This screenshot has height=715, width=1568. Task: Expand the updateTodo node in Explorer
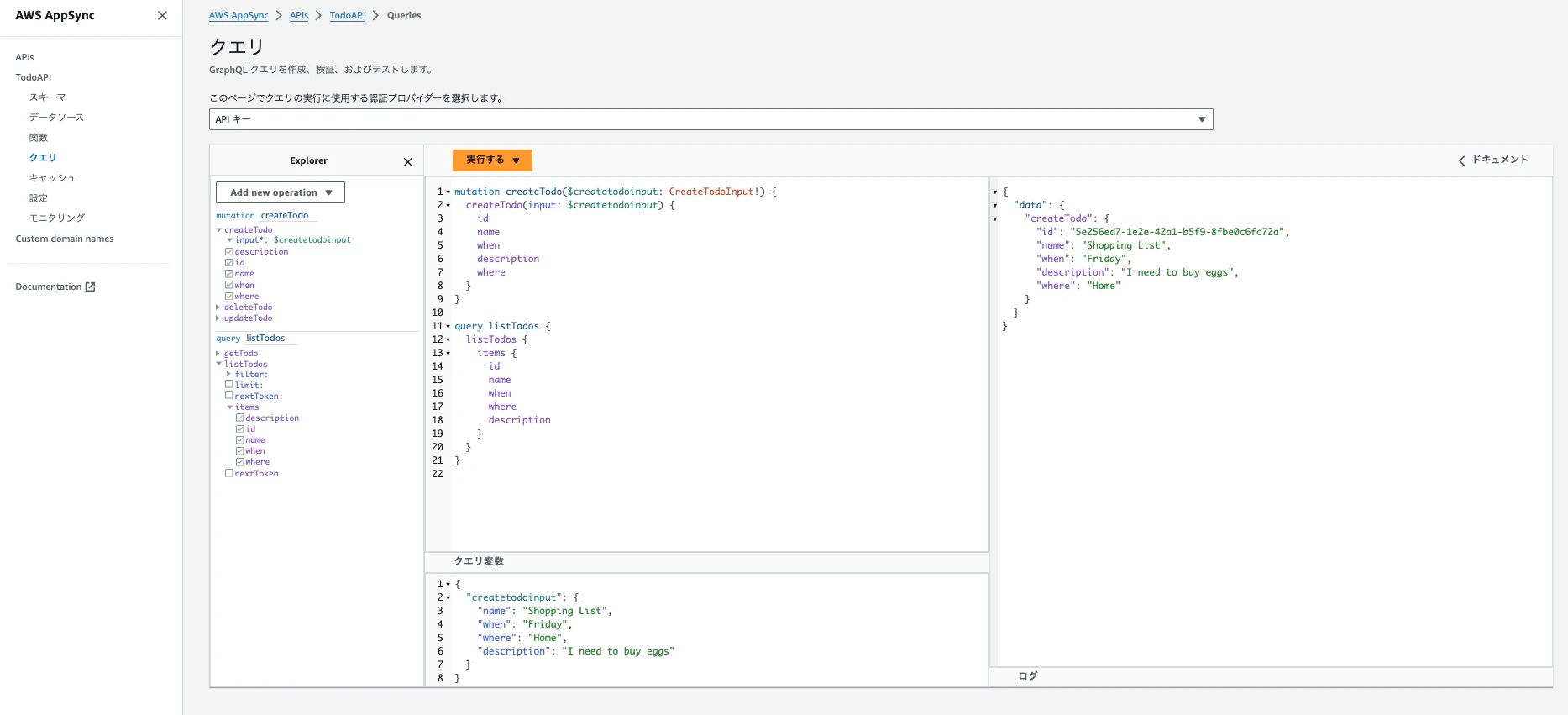tap(218, 318)
